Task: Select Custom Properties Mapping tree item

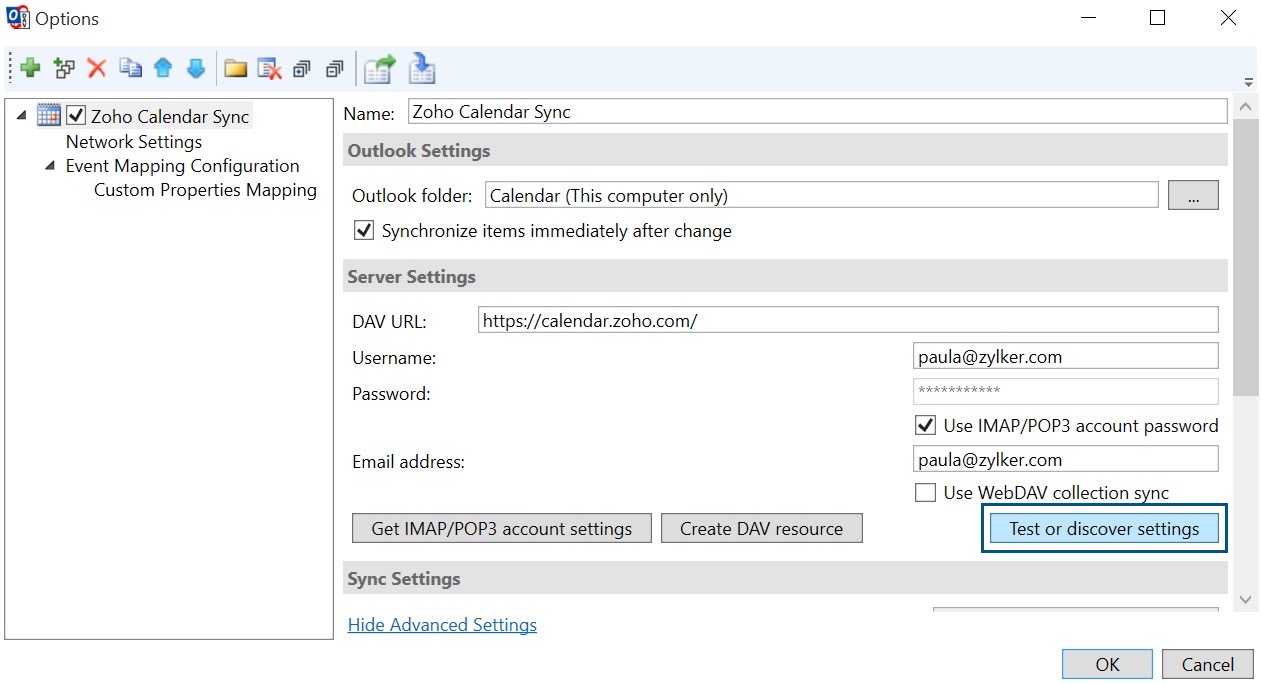Action: coord(205,190)
